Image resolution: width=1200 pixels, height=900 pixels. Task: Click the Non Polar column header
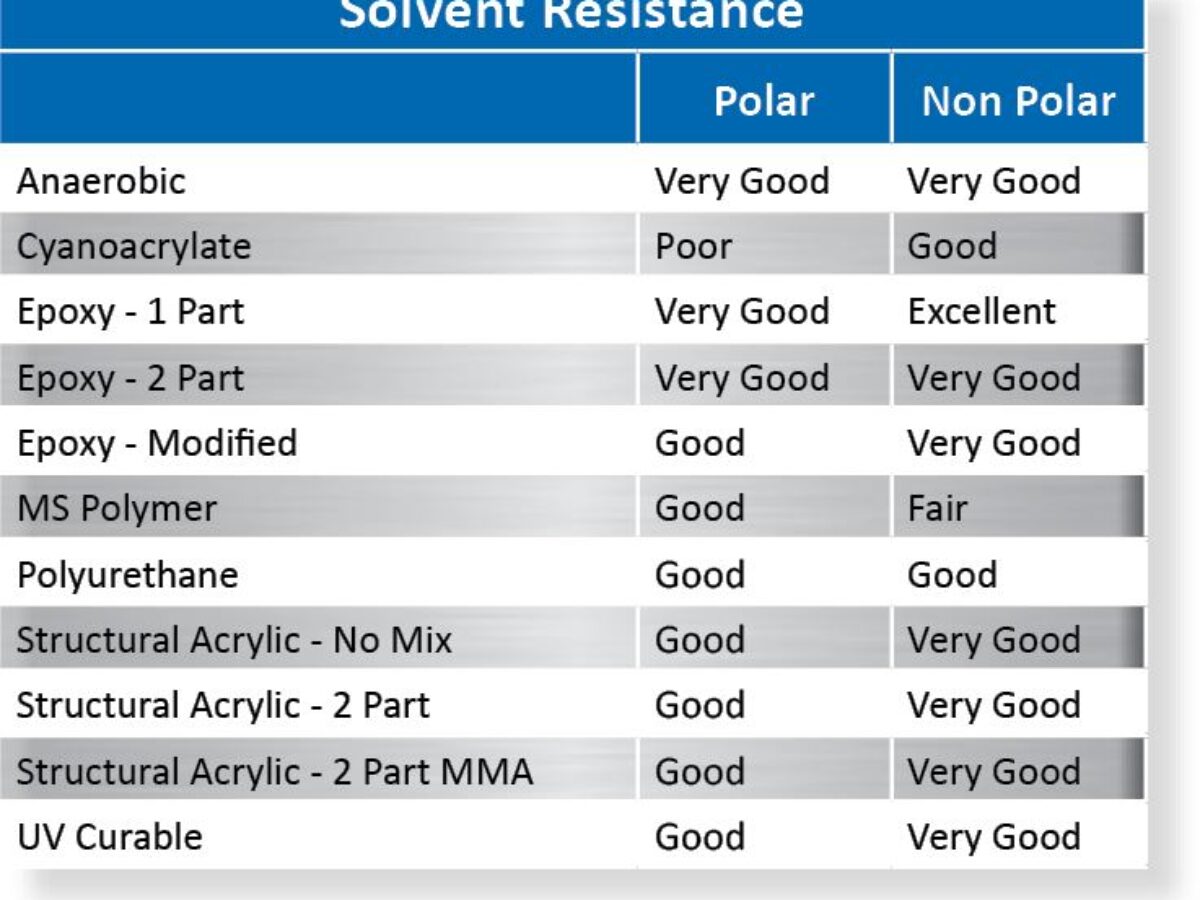1018,101
